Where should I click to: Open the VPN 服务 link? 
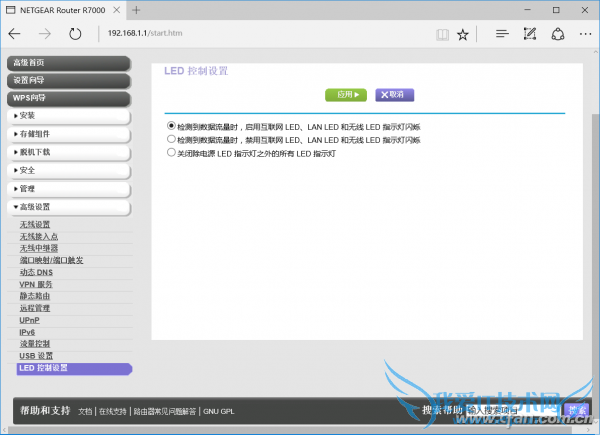(36, 285)
